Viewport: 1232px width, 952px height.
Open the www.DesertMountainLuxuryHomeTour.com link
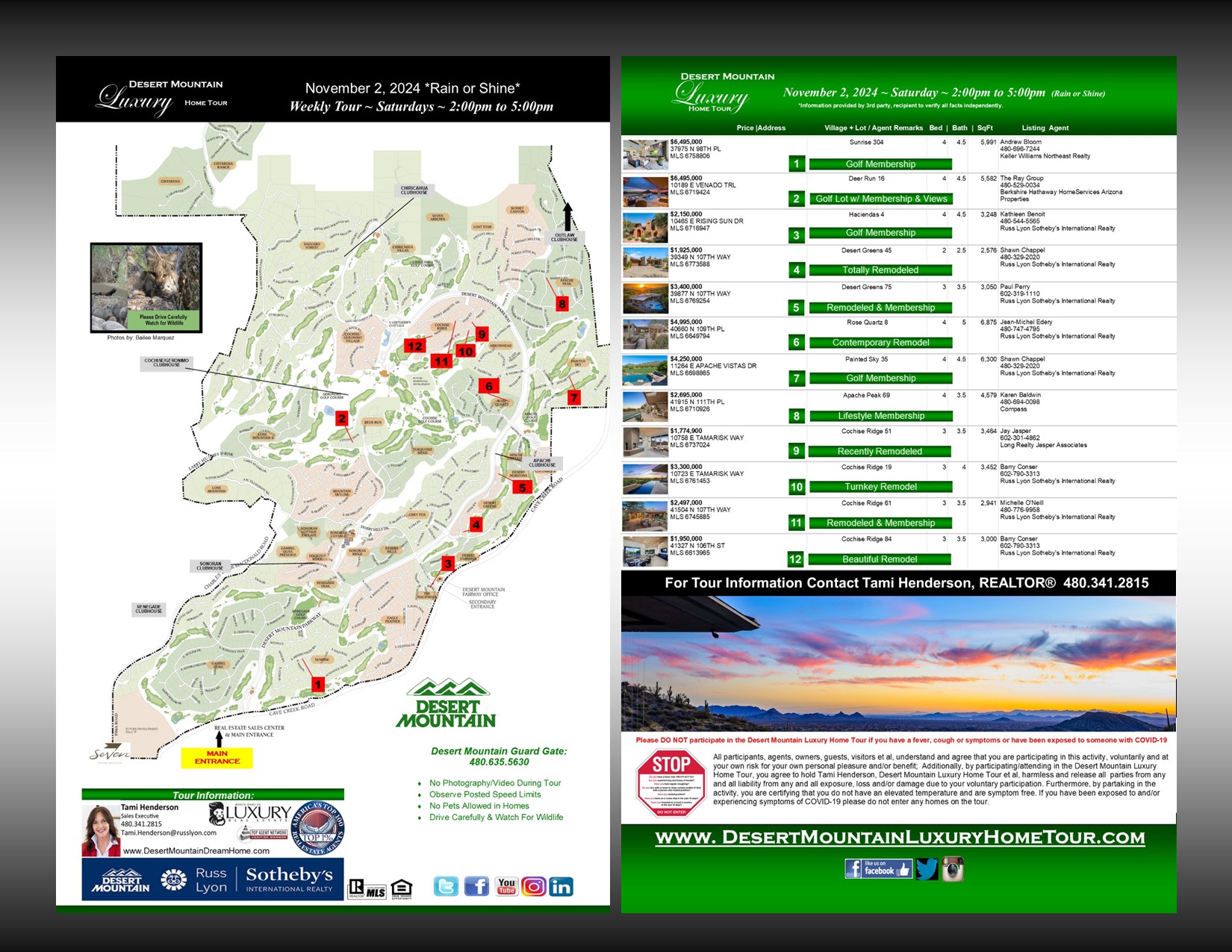point(899,838)
